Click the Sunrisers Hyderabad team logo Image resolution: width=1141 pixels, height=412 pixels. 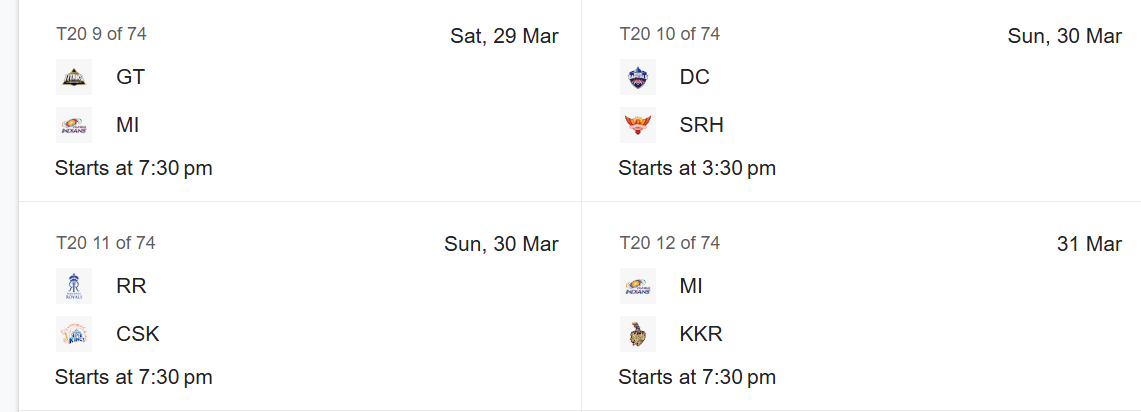coord(638,125)
